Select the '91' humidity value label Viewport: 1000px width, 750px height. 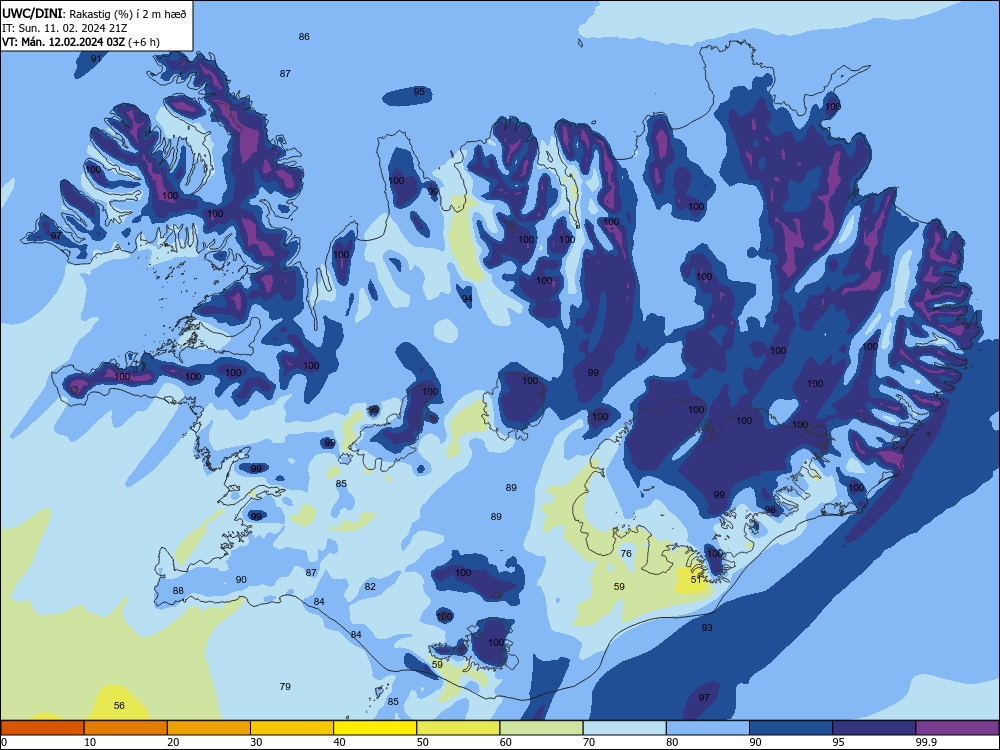pos(96,58)
